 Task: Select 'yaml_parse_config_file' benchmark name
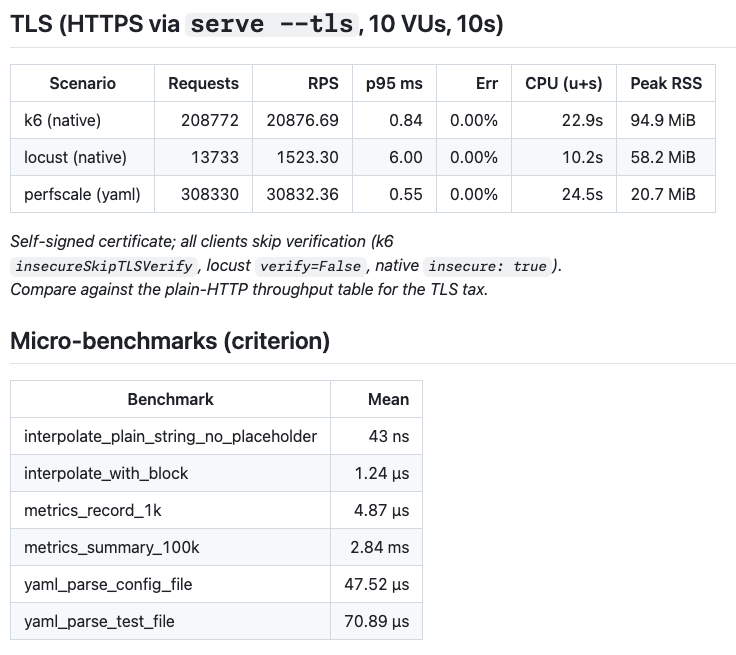[108, 585]
